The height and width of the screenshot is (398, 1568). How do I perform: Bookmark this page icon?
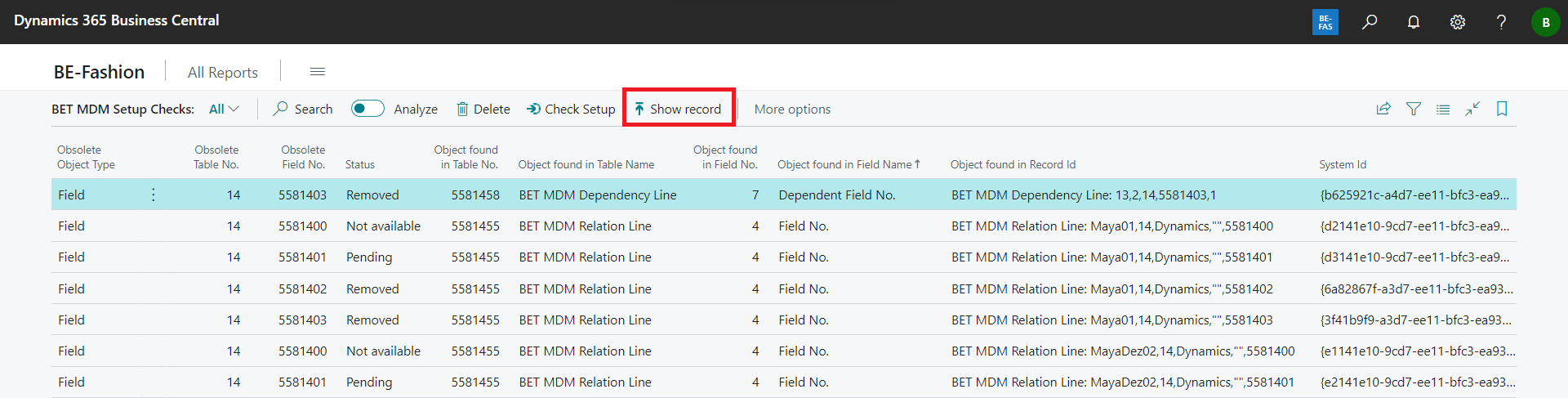tap(1502, 109)
